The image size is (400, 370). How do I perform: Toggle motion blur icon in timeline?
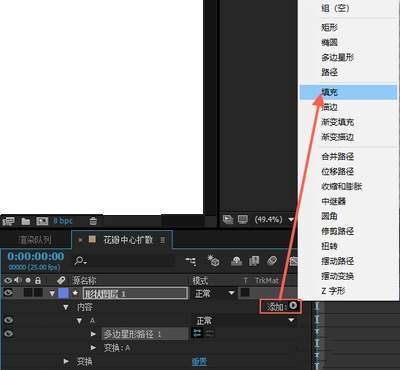(x=272, y=261)
